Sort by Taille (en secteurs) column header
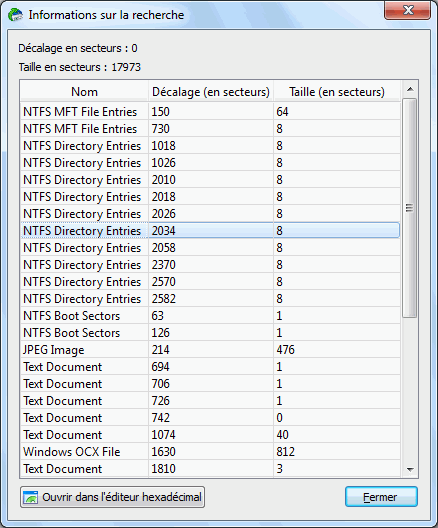 (x=337, y=92)
